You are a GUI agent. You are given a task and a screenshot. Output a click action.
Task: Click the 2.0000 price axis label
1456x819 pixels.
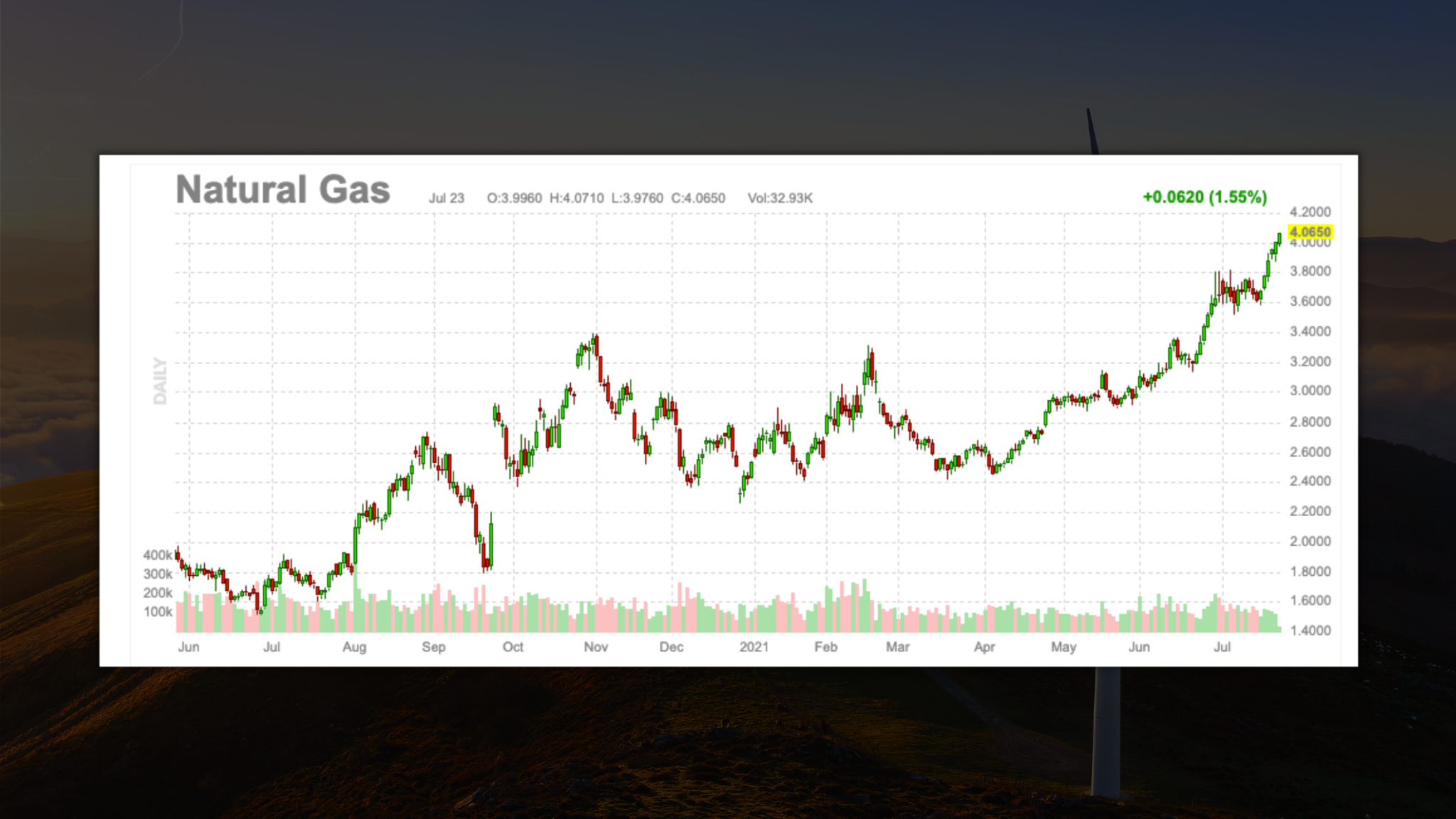[x=1310, y=541]
